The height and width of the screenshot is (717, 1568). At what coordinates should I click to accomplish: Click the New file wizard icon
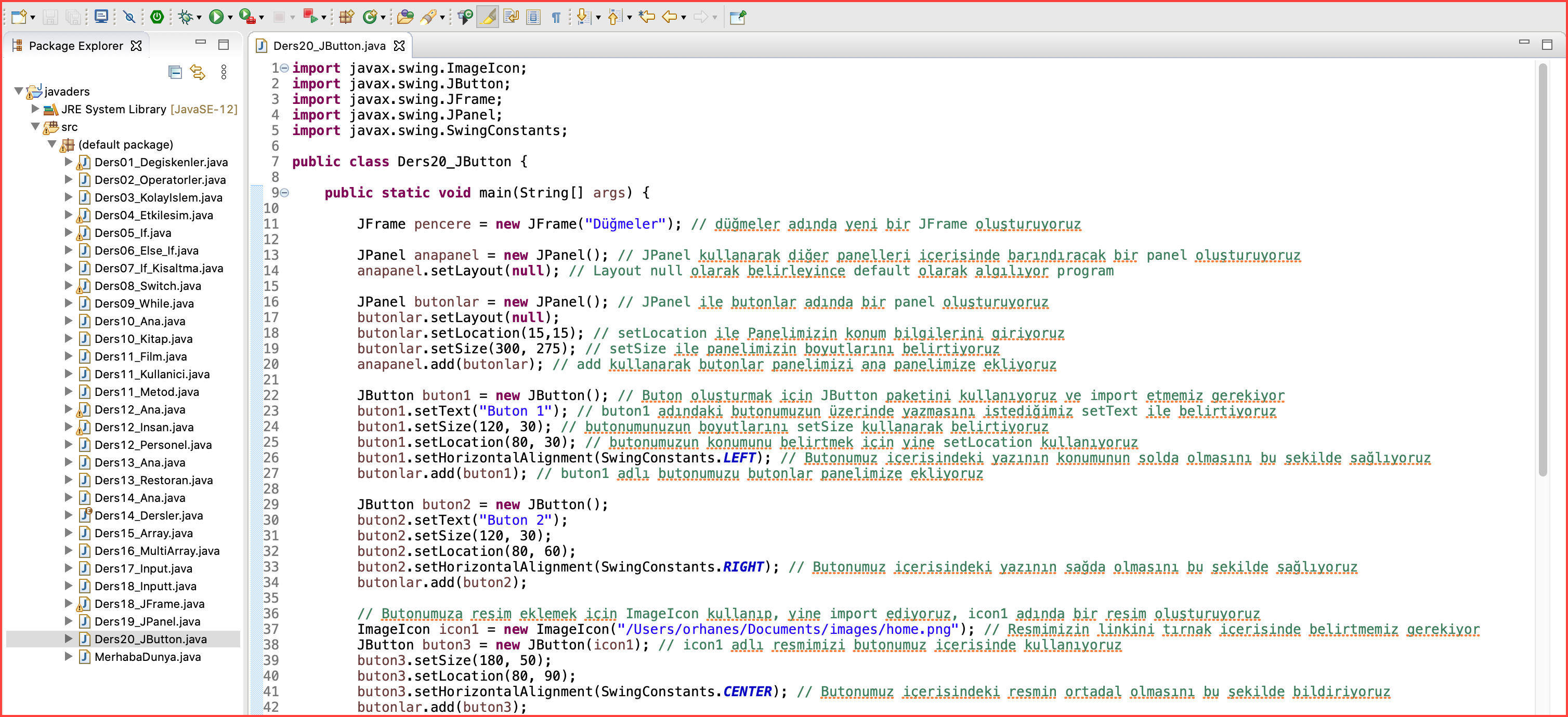(x=19, y=17)
